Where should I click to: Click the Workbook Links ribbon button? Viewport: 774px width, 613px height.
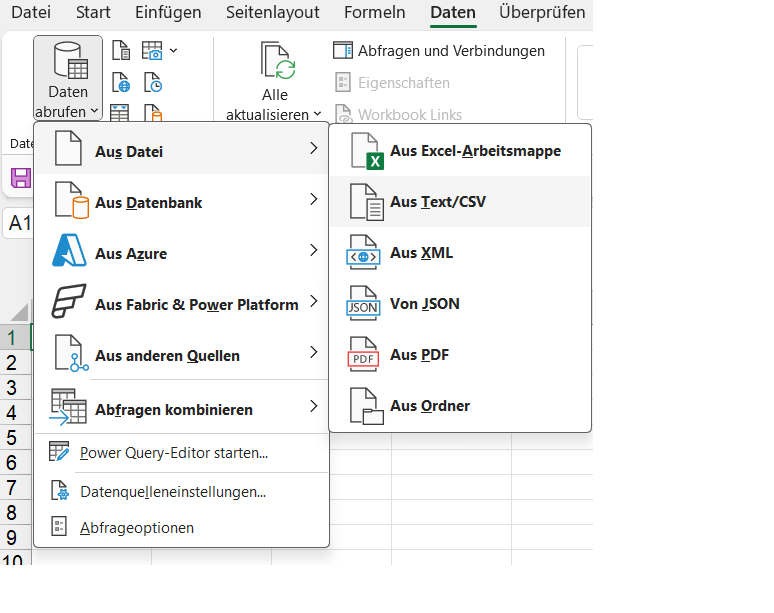[x=398, y=115]
